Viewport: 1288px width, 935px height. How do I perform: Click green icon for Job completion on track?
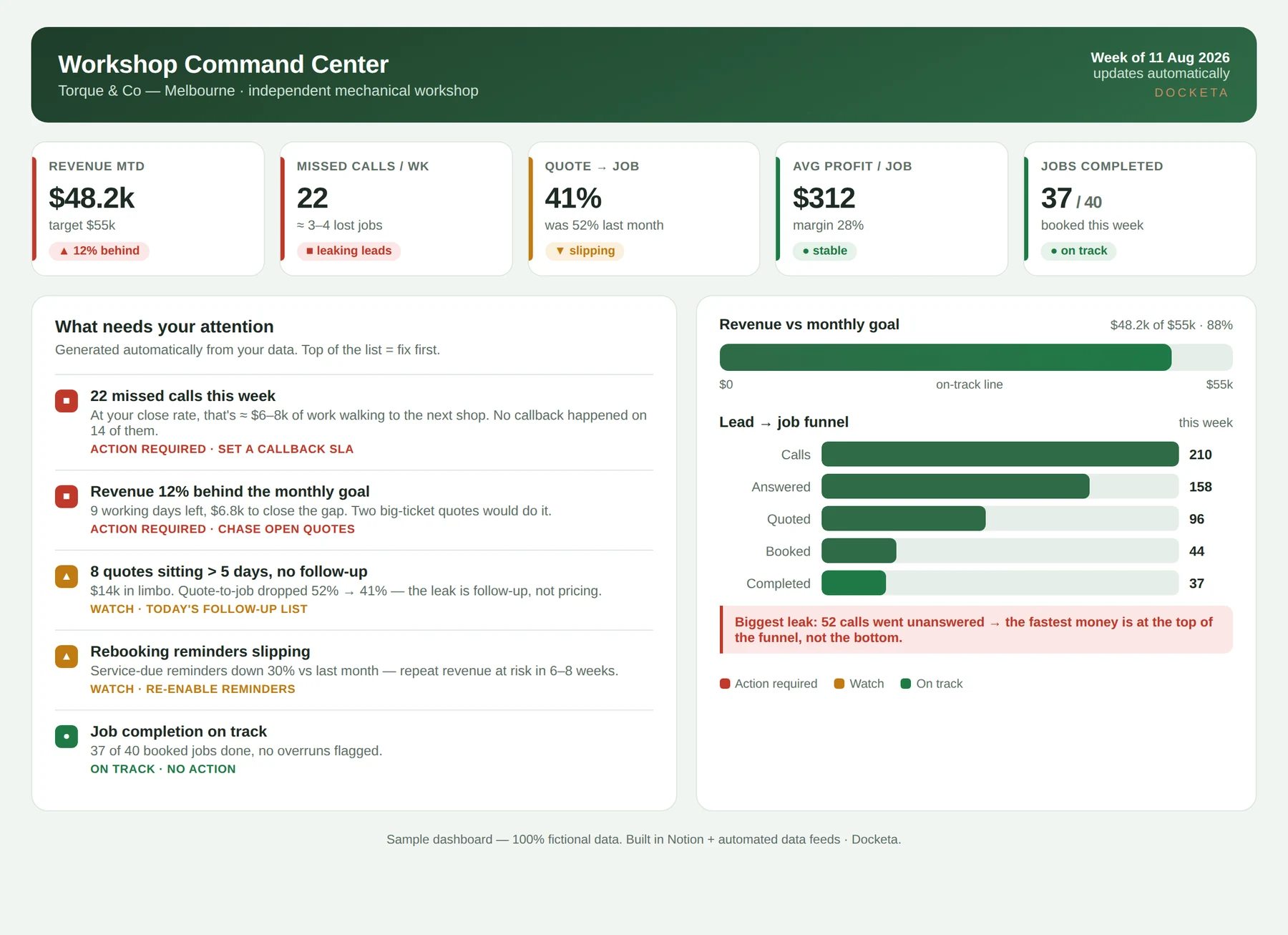click(67, 736)
